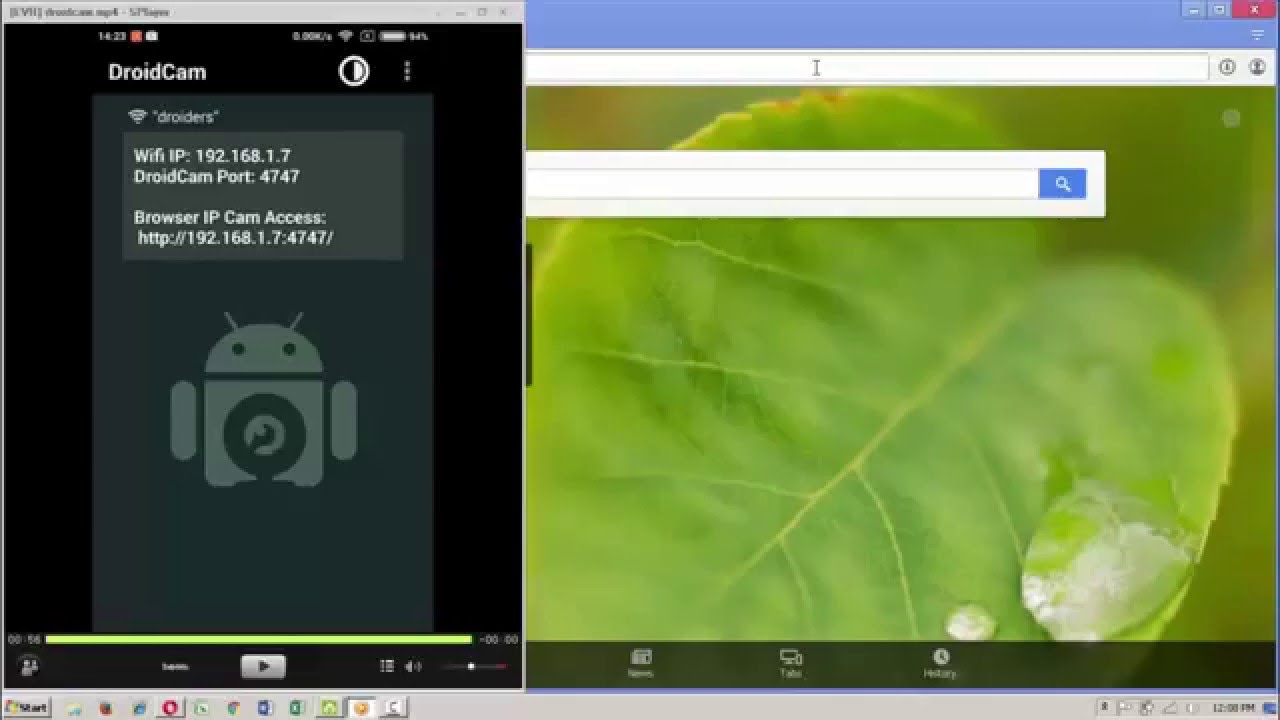Open the browser menu lines icon
Screen dimensions: 1280x720
pyautogui.click(x=1259, y=35)
